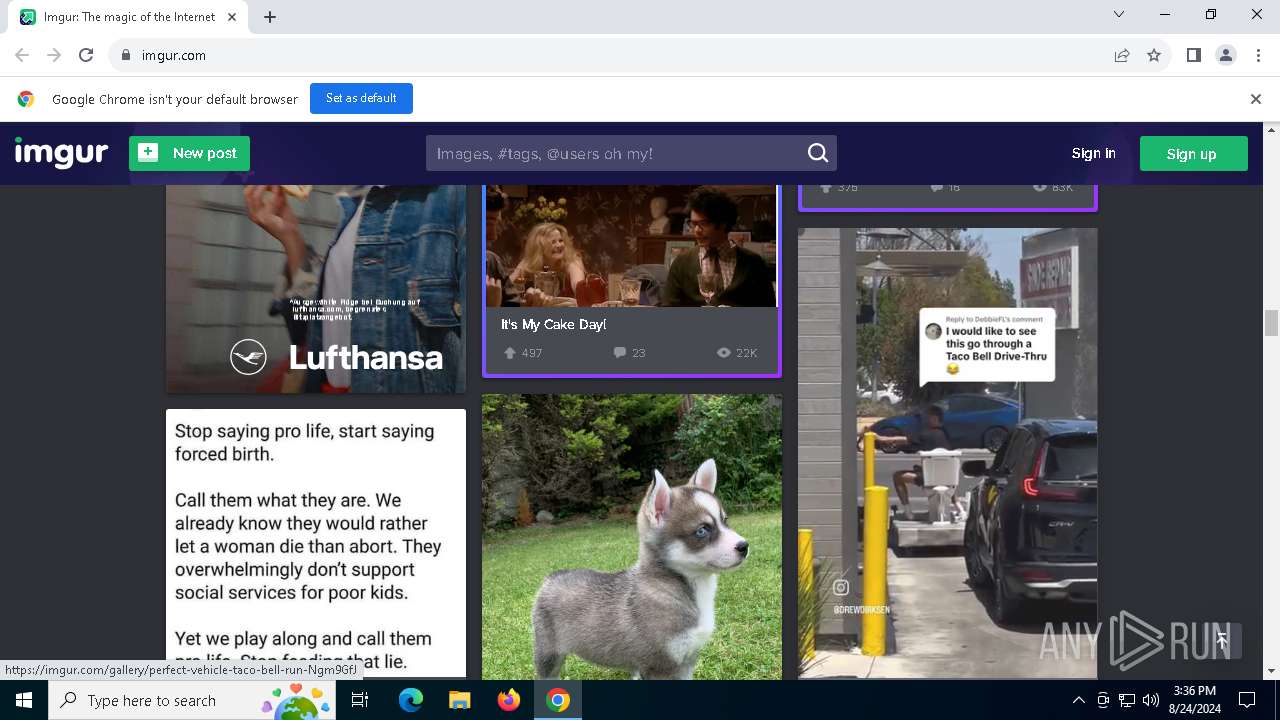Click the comments icon showing 23

(x=620, y=353)
